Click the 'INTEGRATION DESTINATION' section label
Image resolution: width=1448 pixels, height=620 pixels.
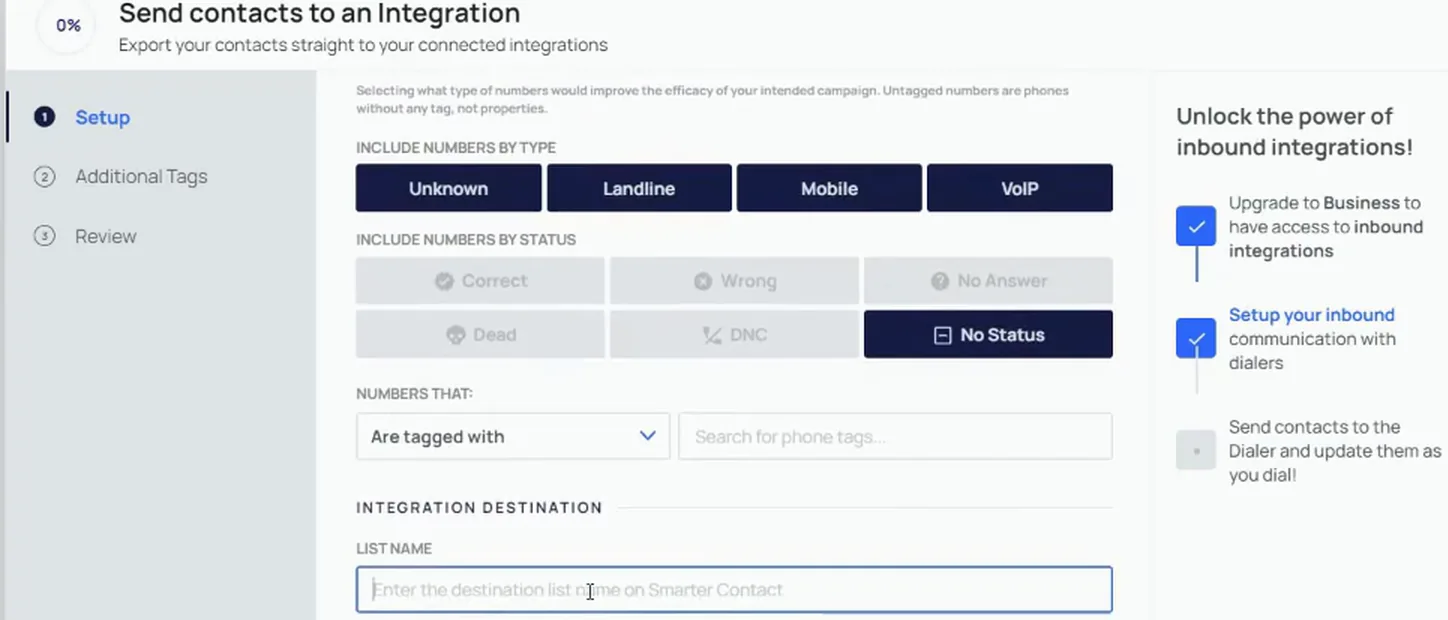coord(479,507)
